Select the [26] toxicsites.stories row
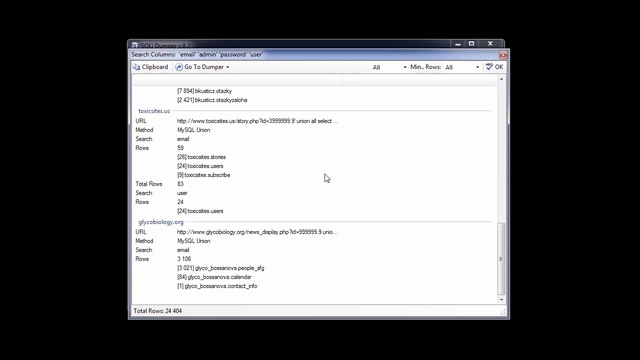 click(x=201, y=157)
